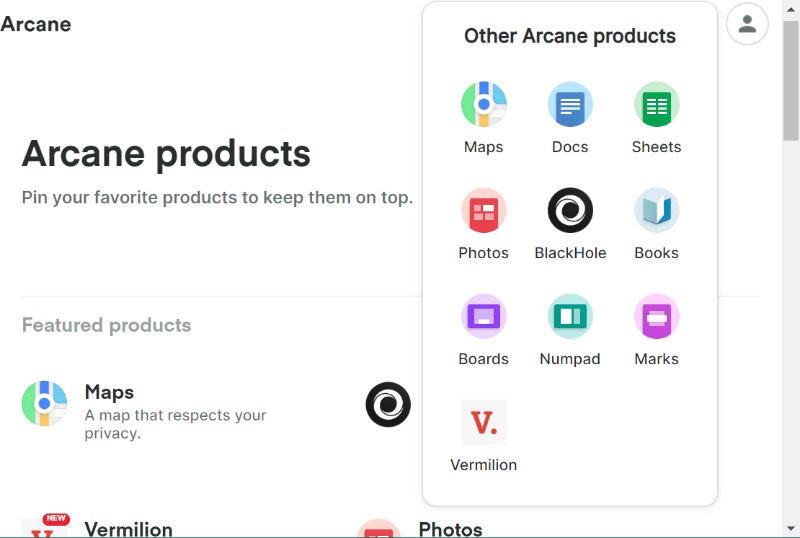Image resolution: width=800 pixels, height=538 pixels.
Task: Open the Photos icon in the popup
Action: (484, 211)
